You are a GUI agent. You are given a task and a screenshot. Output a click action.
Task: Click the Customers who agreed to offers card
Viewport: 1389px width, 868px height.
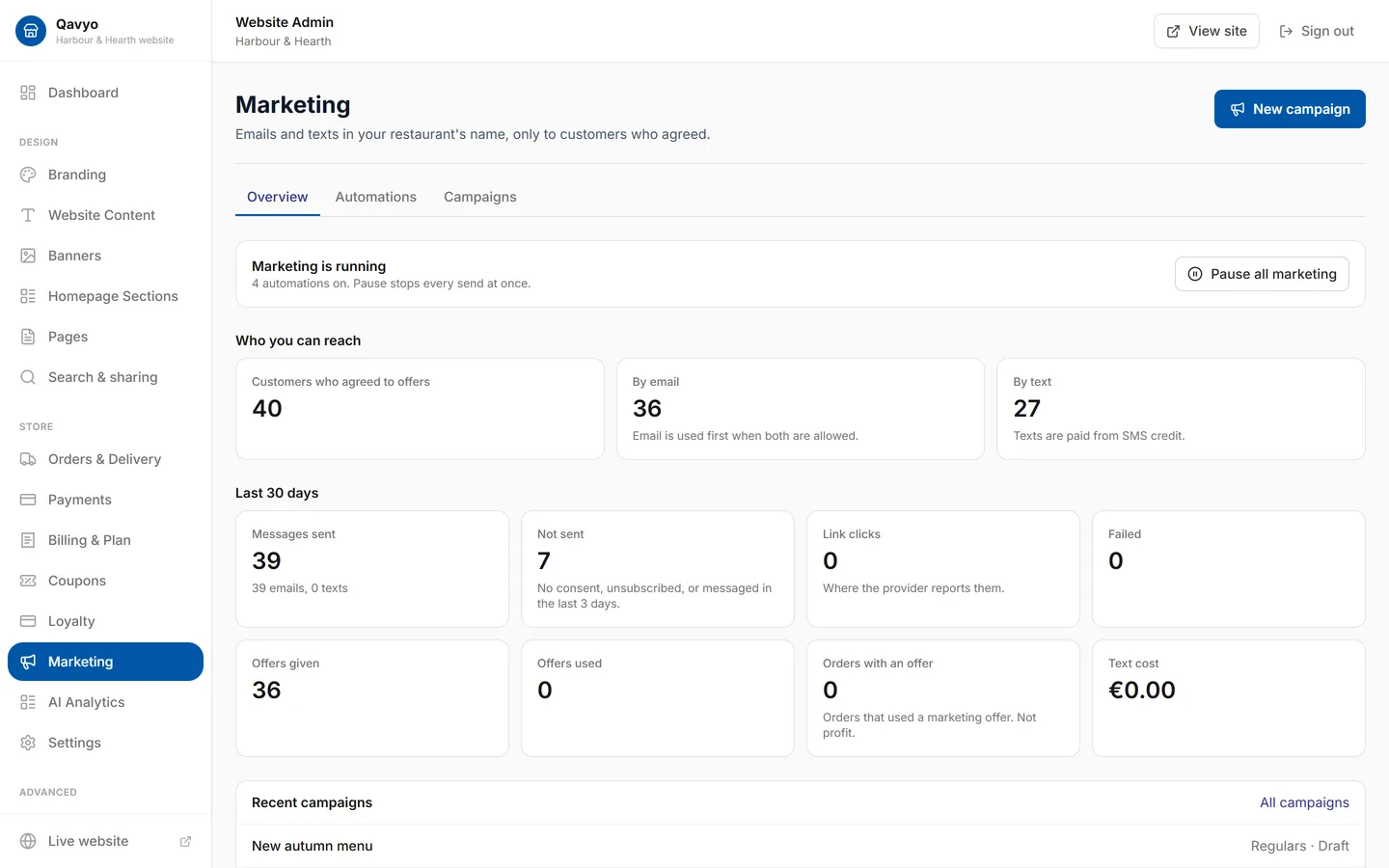[x=420, y=409]
